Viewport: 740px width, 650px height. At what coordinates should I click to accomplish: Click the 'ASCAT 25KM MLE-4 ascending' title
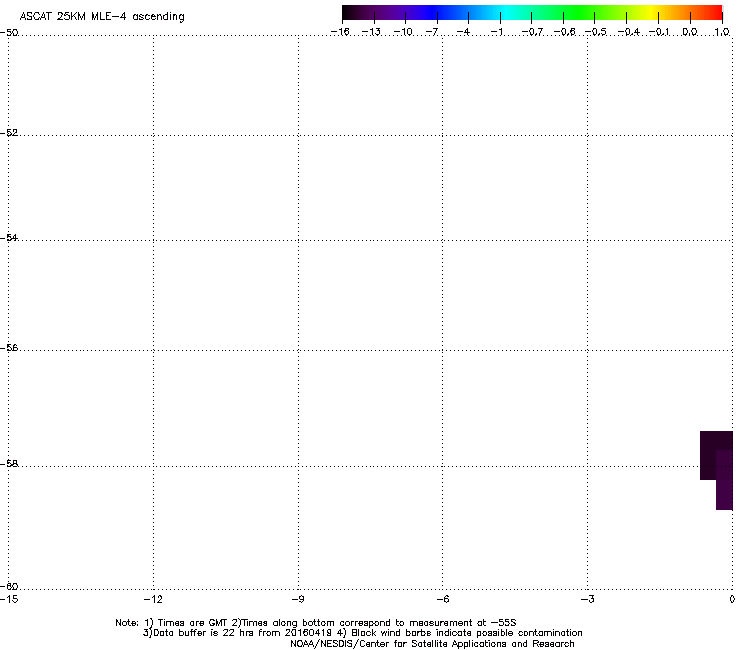coord(102,17)
